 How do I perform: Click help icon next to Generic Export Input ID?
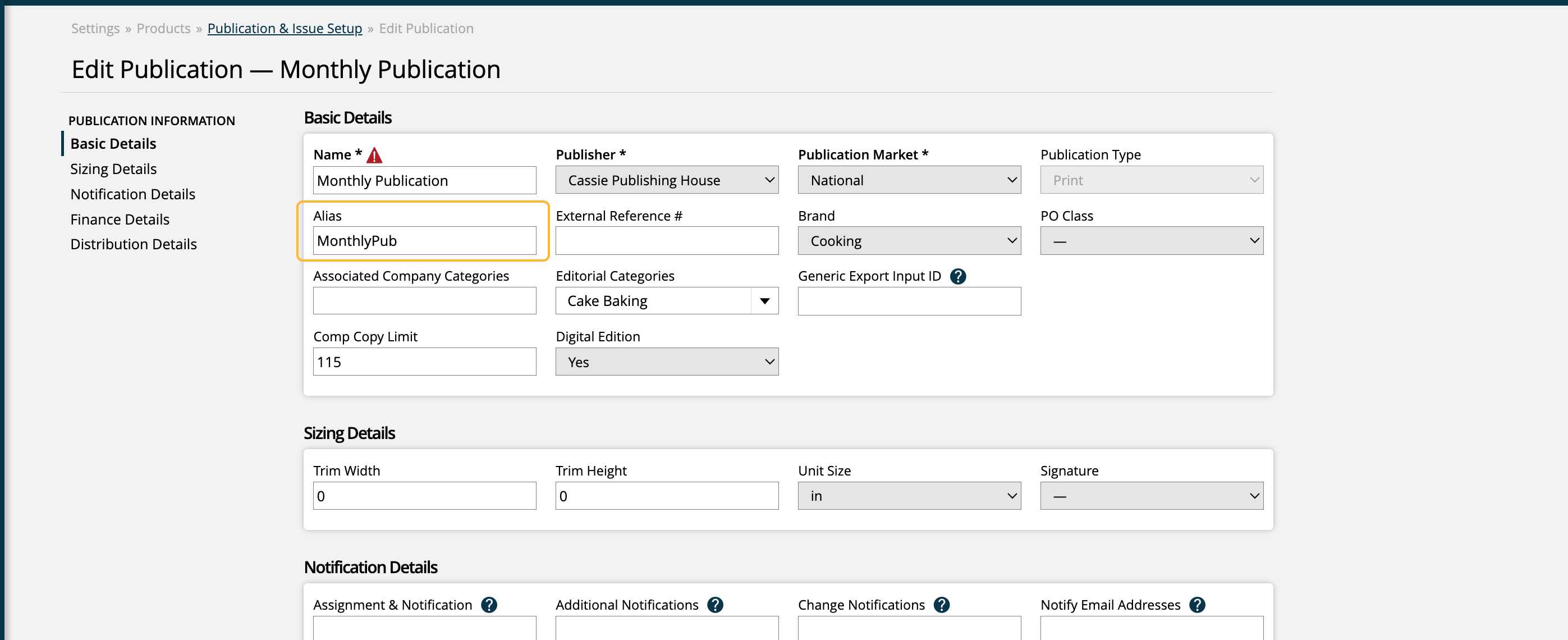[957, 276]
